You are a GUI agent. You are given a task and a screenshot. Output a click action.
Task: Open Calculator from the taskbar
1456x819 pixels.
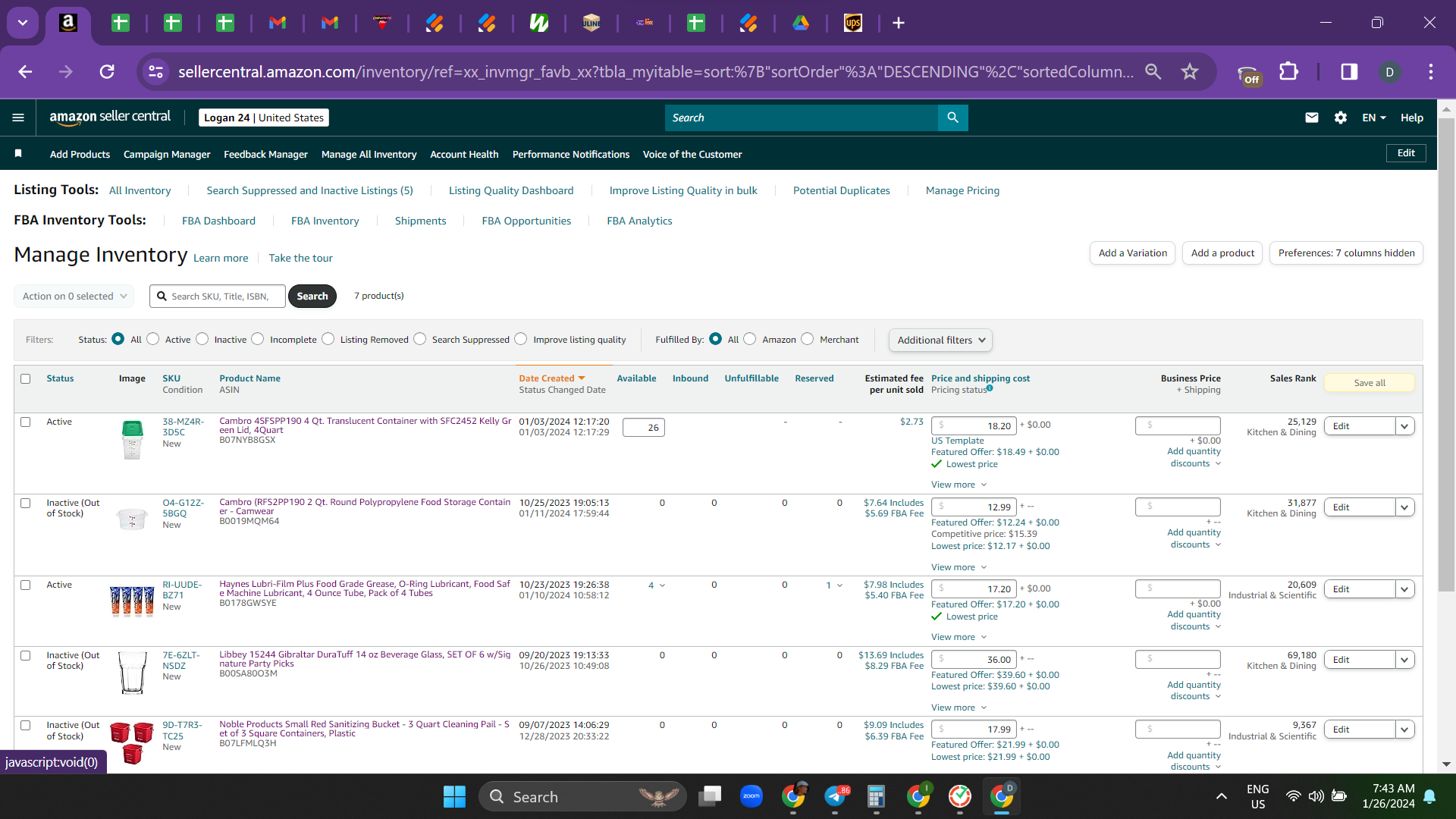877,796
